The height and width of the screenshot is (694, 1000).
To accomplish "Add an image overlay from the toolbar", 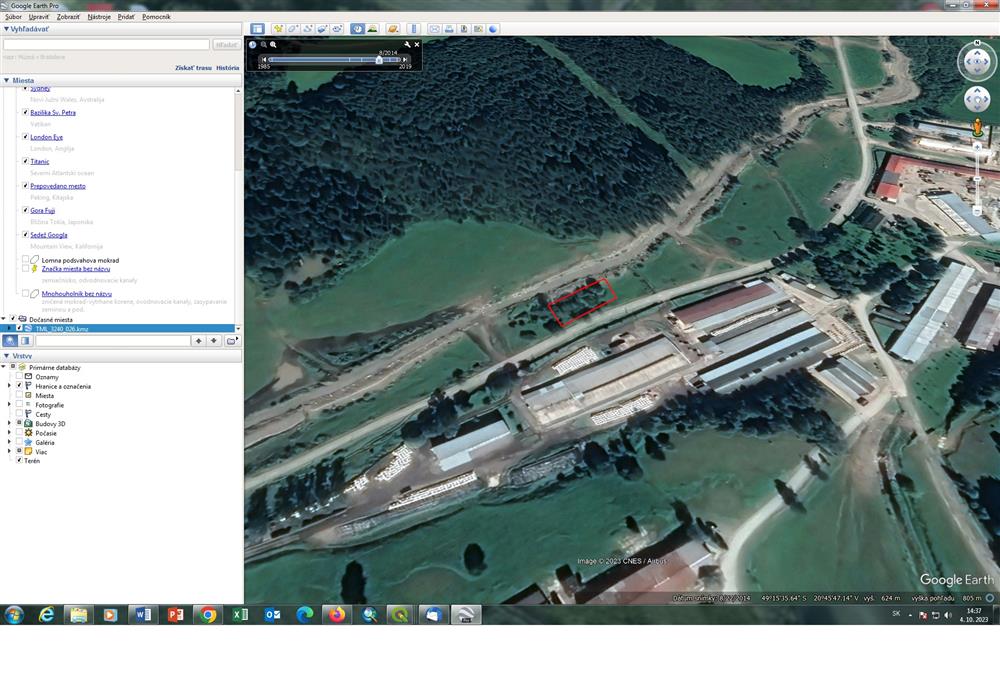I will (x=323, y=29).
